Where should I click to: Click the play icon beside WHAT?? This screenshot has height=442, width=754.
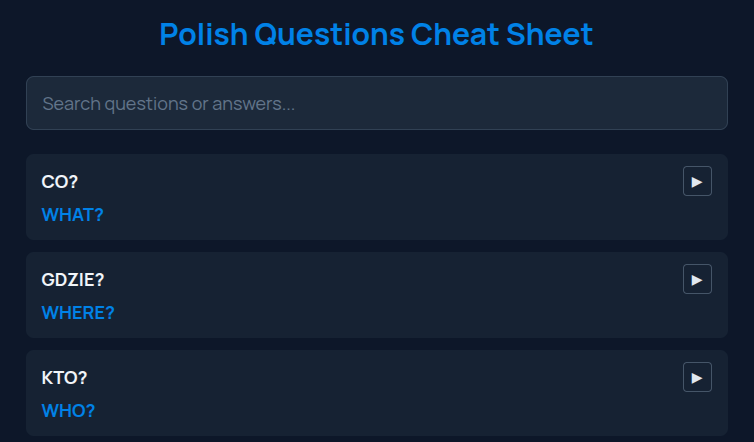click(x=697, y=181)
